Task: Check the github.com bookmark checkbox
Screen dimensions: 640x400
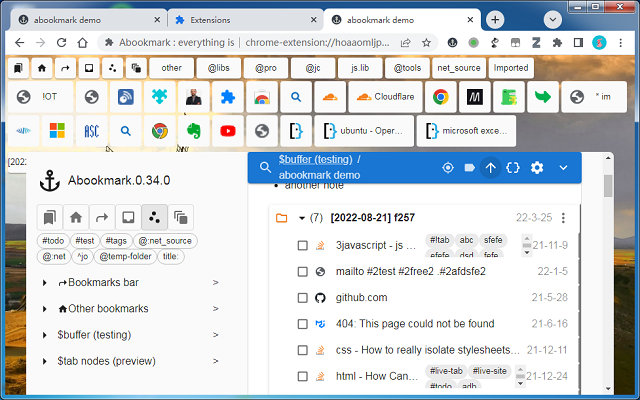Action: [302, 298]
